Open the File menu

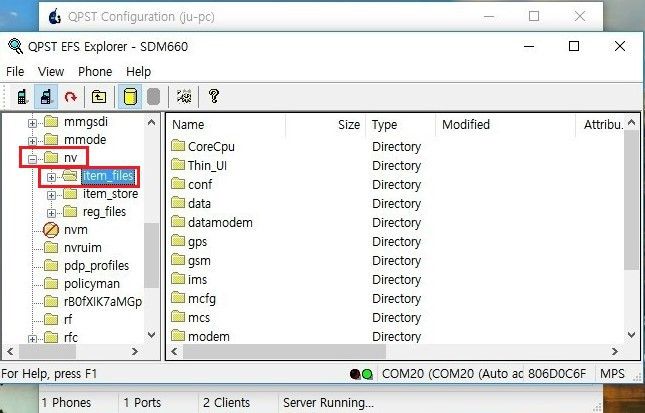pyautogui.click(x=15, y=72)
